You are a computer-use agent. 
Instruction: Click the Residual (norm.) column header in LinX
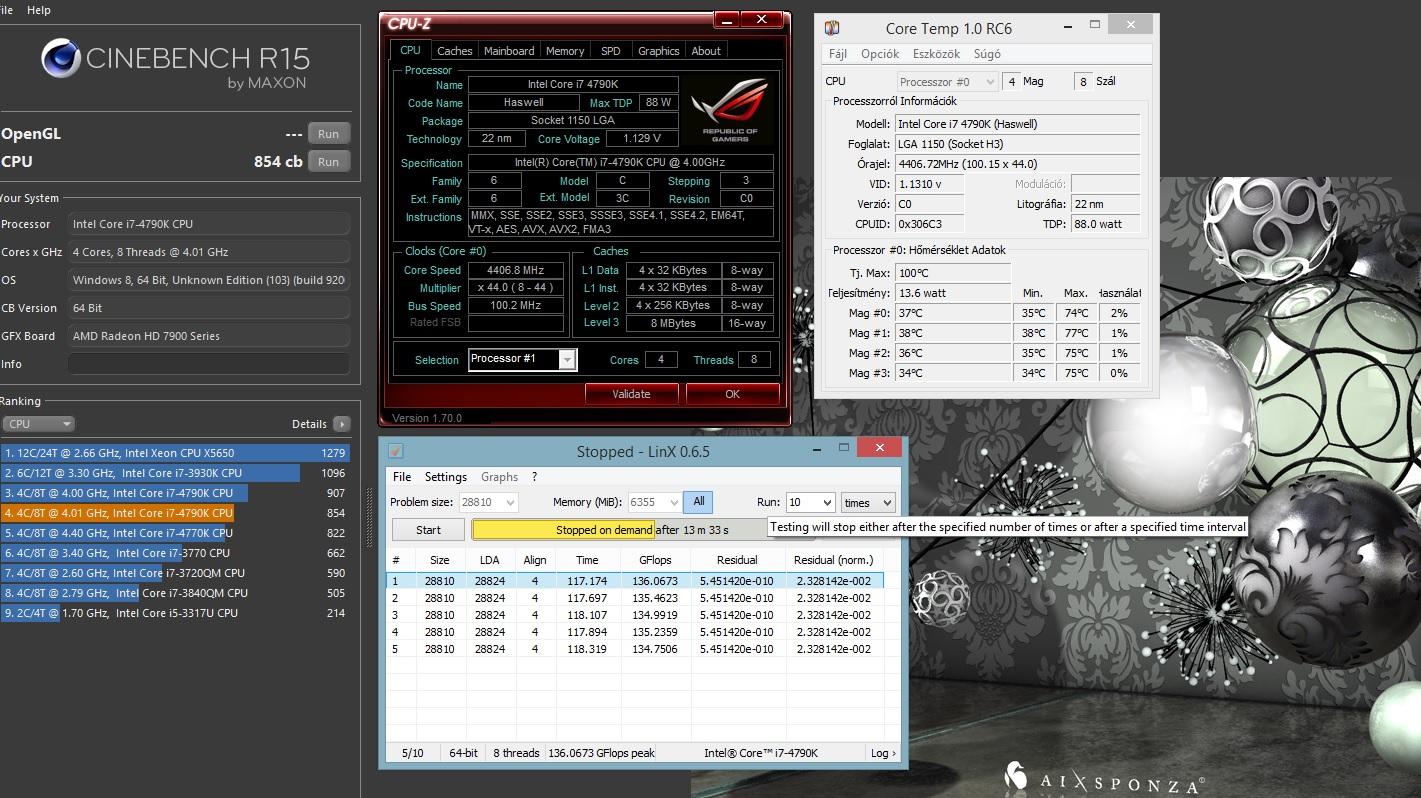click(x=834, y=560)
